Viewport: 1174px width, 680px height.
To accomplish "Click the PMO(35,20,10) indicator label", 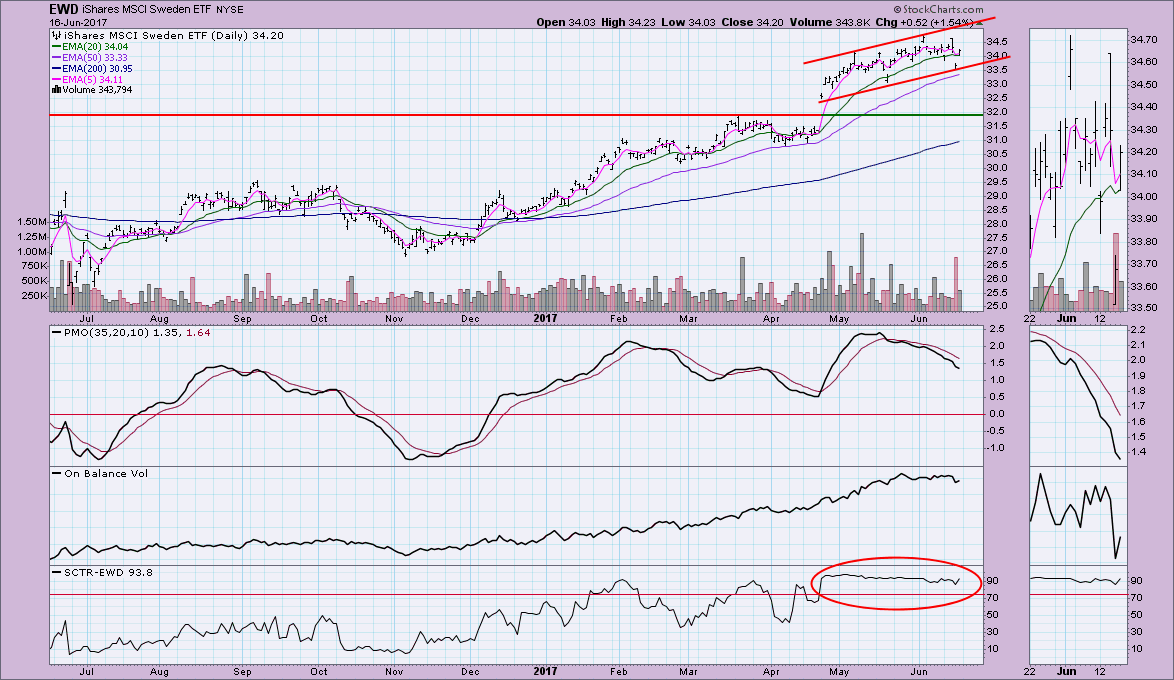I will (x=105, y=333).
